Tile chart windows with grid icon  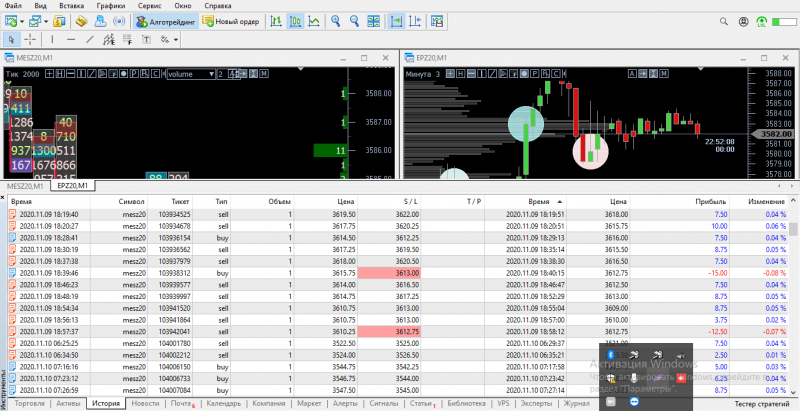click(374, 21)
